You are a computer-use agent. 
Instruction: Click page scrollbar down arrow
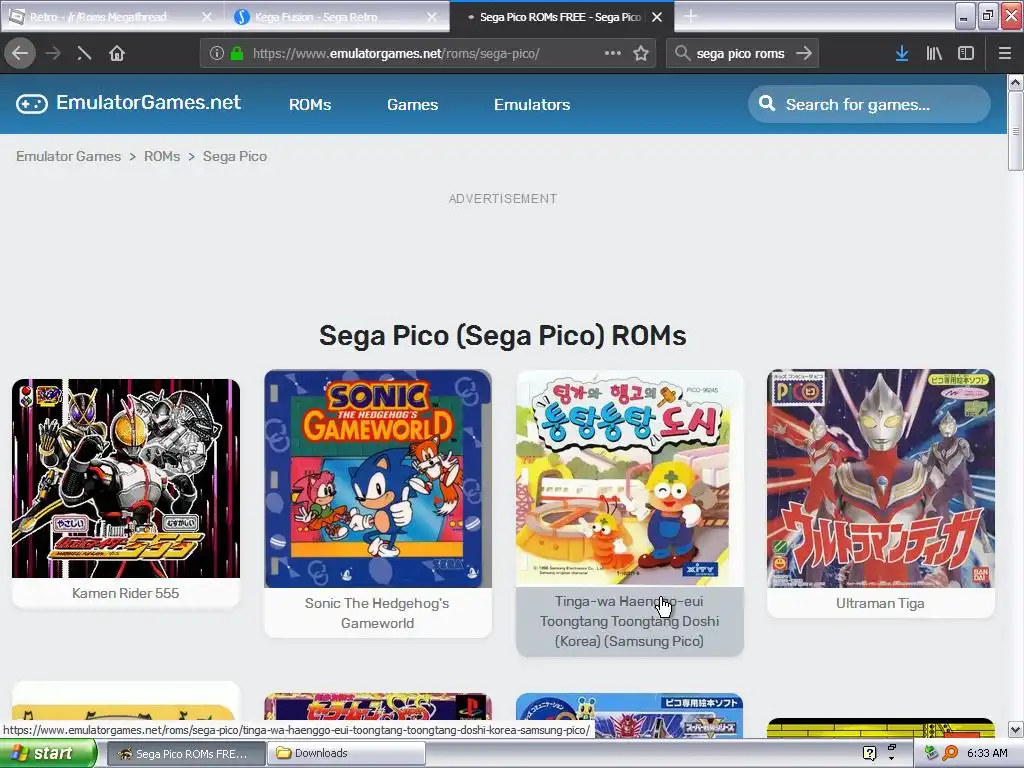click(x=1015, y=729)
